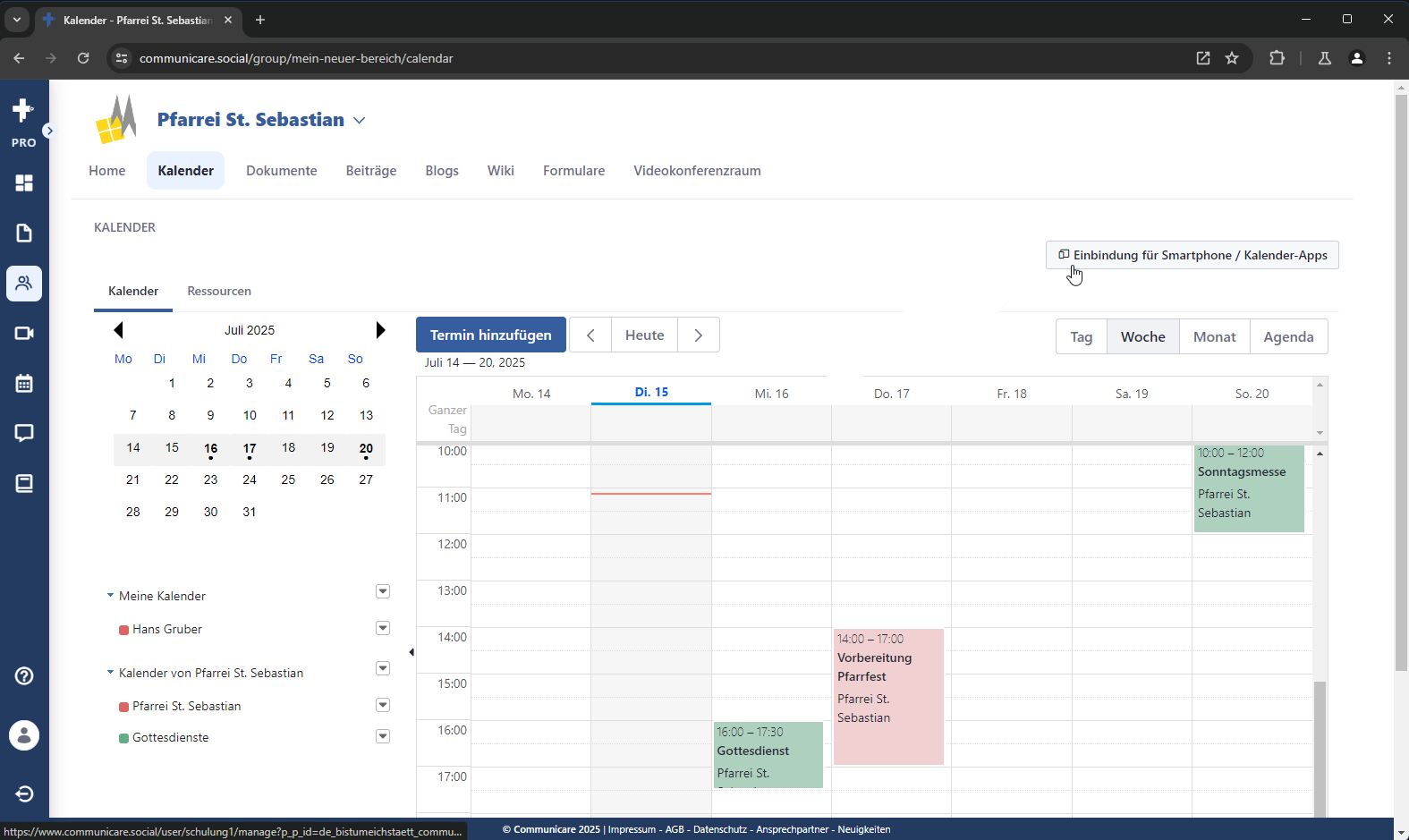This screenshot has height=840, width=1409.
Task: Open the Impressum footer link
Action: tap(632, 829)
